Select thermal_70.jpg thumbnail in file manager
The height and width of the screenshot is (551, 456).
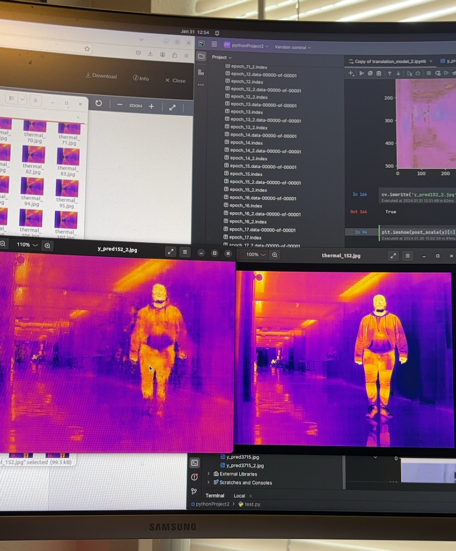tap(34, 132)
